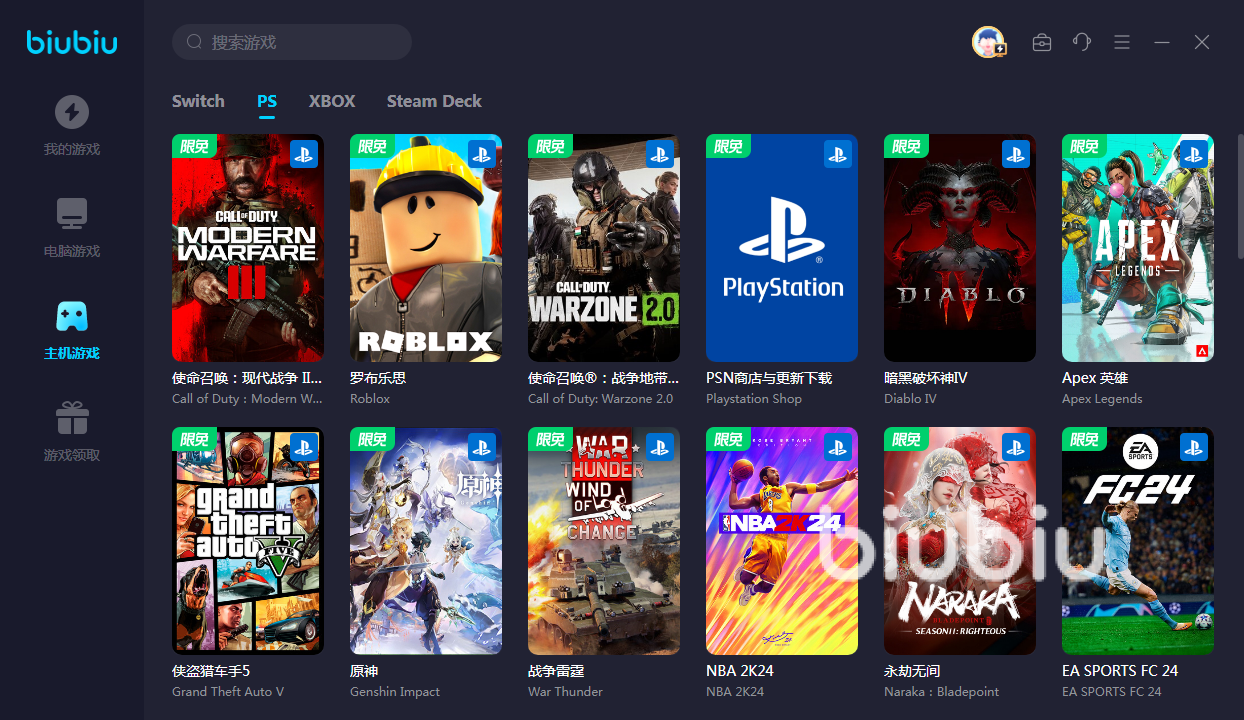Click the user avatar icon

pos(988,42)
